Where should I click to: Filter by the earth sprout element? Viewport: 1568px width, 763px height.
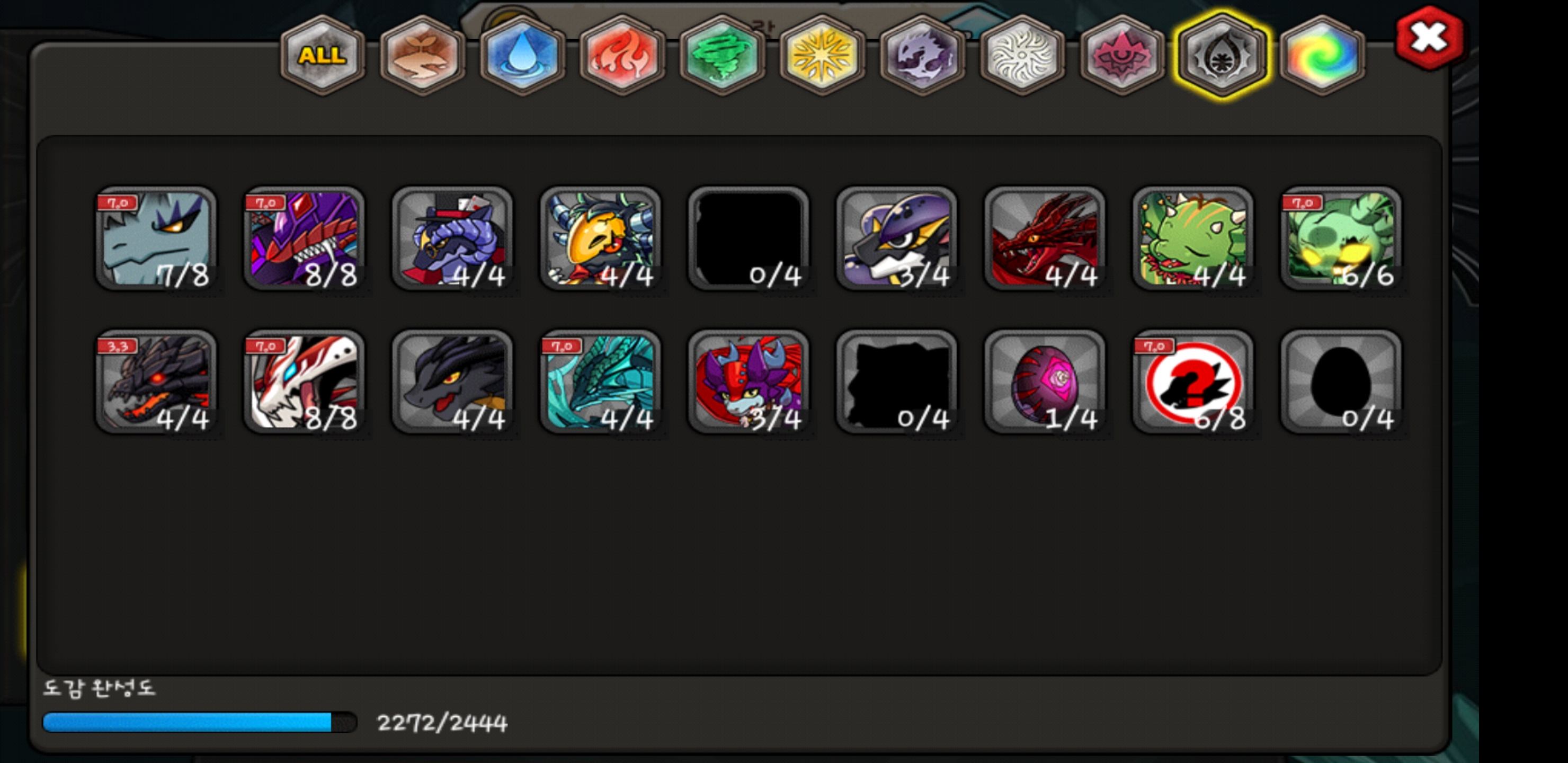422,56
